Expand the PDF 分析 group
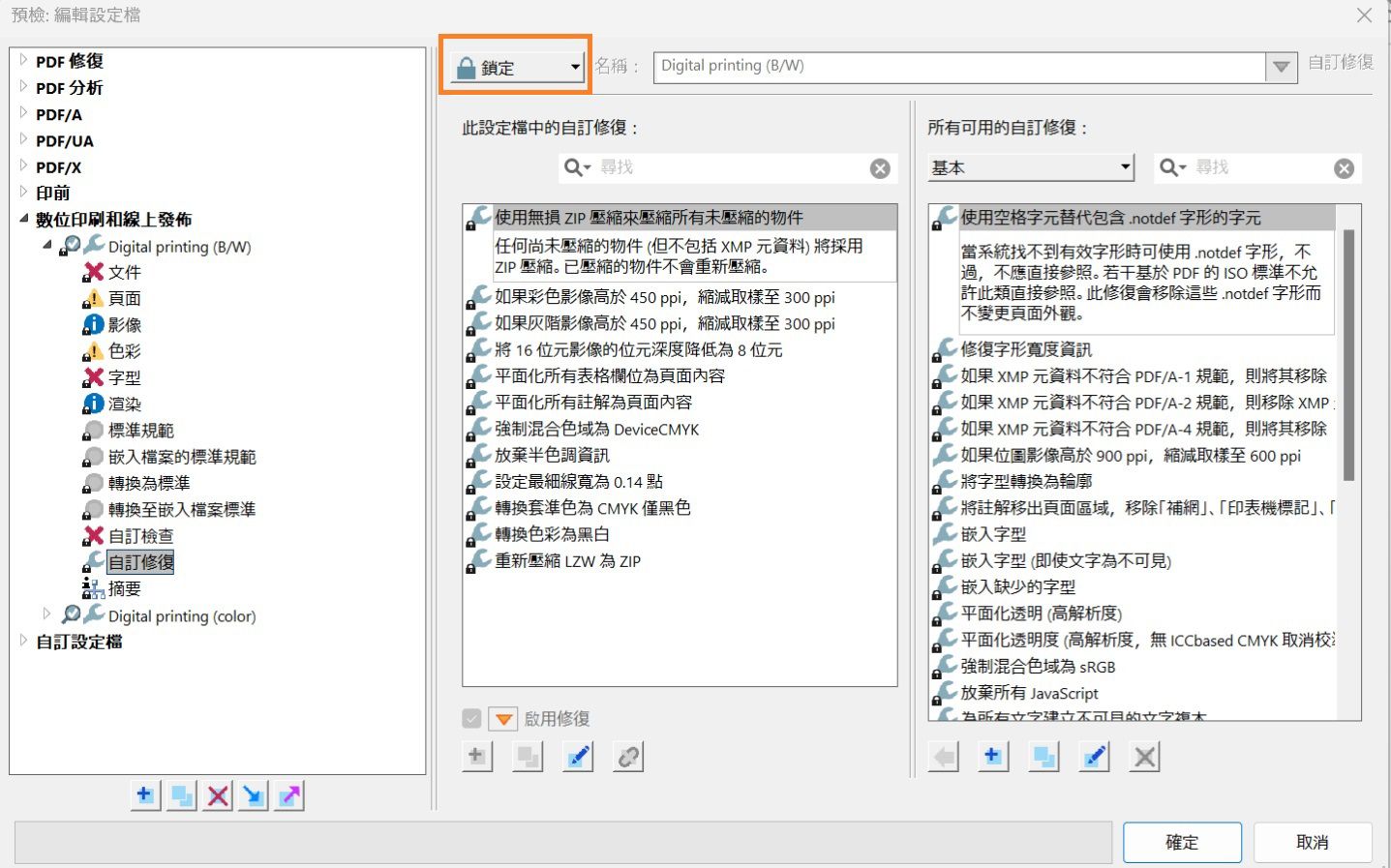Viewport: 1391px width, 868px height. coord(23,86)
